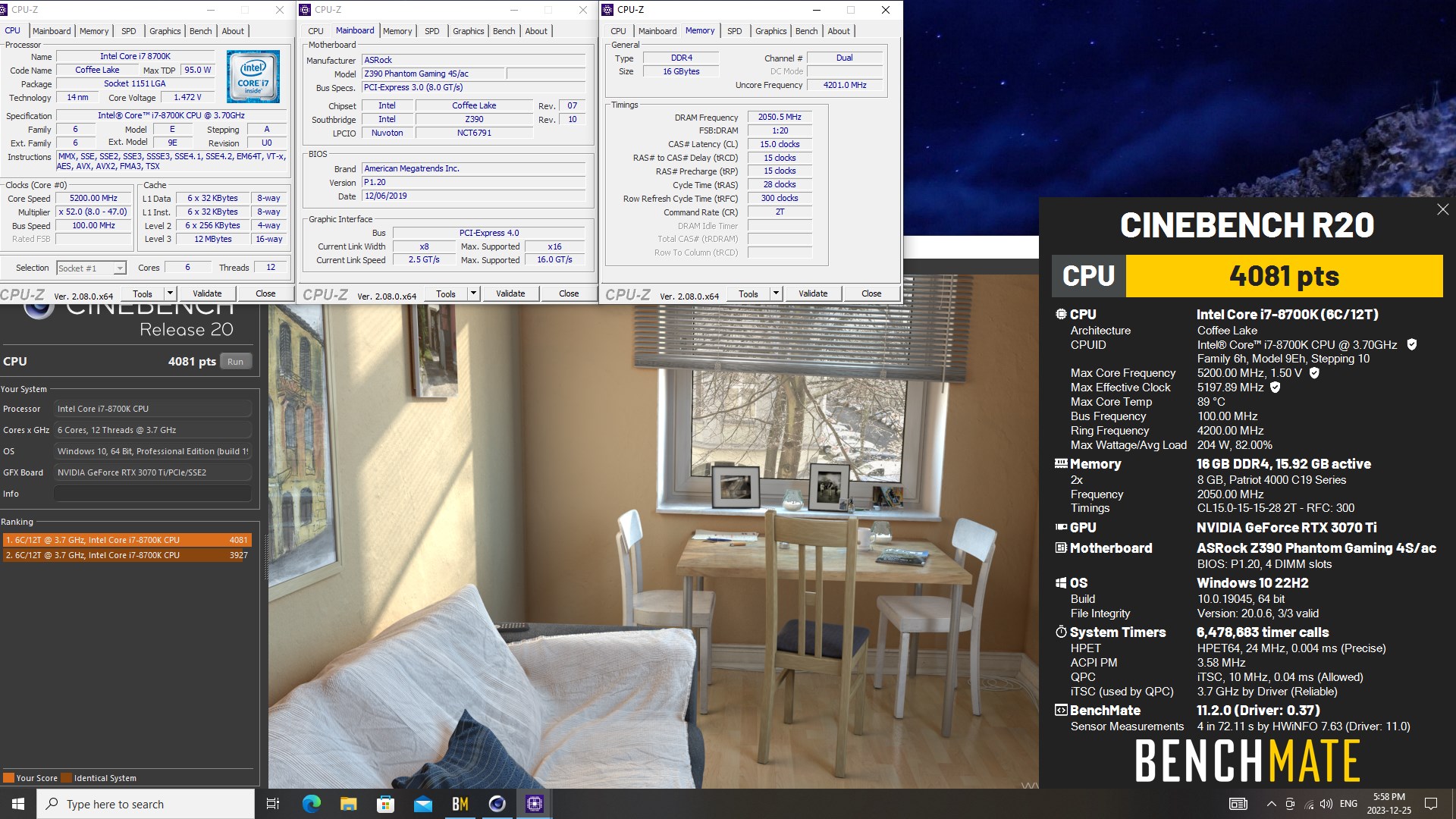
Task: Switch to Cinebench in the taskbar
Action: 497,804
